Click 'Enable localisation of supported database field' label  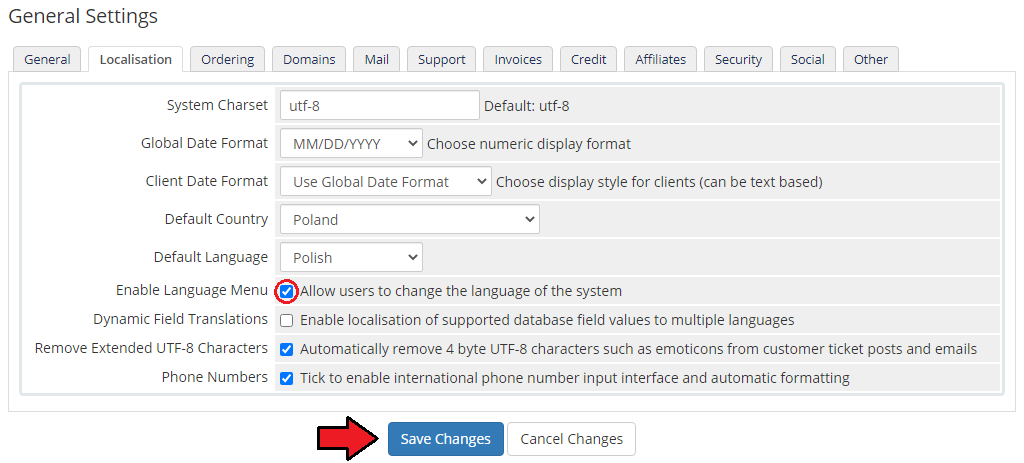coord(547,320)
